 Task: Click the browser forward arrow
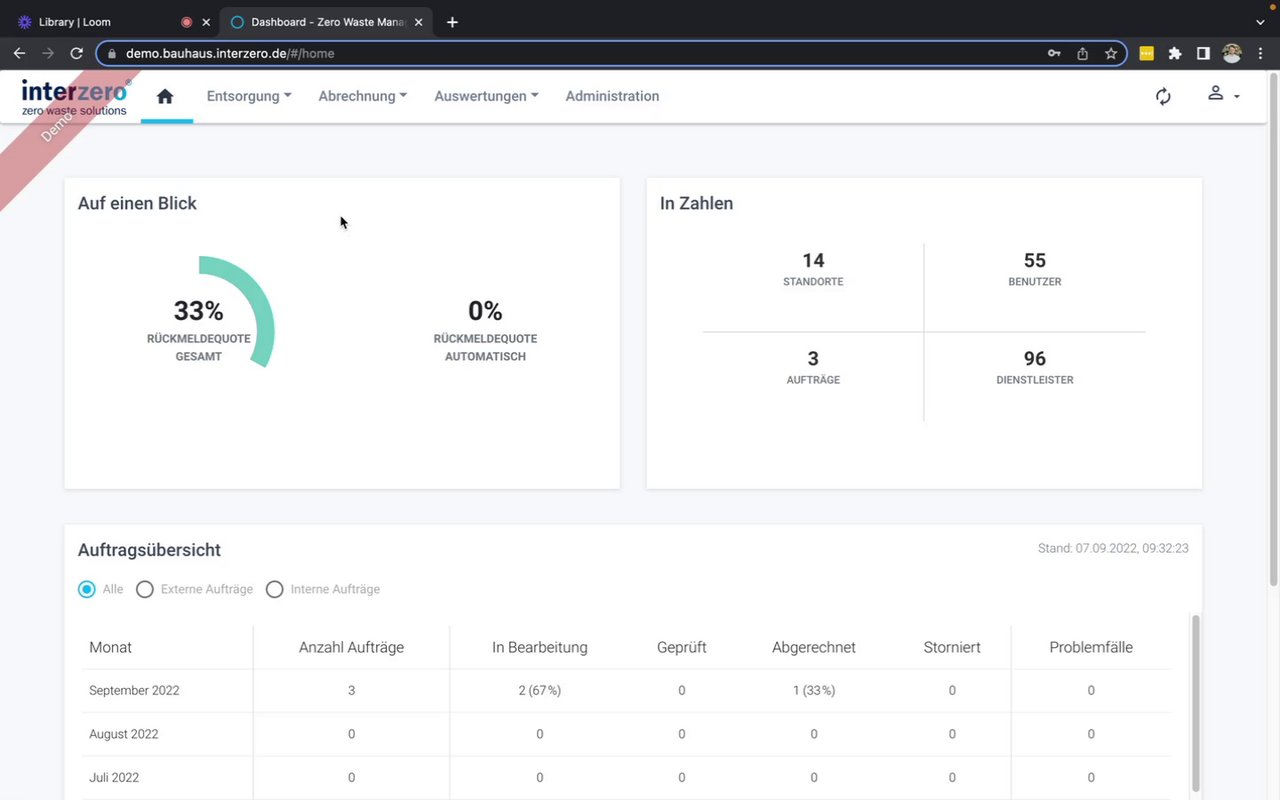pos(47,53)
